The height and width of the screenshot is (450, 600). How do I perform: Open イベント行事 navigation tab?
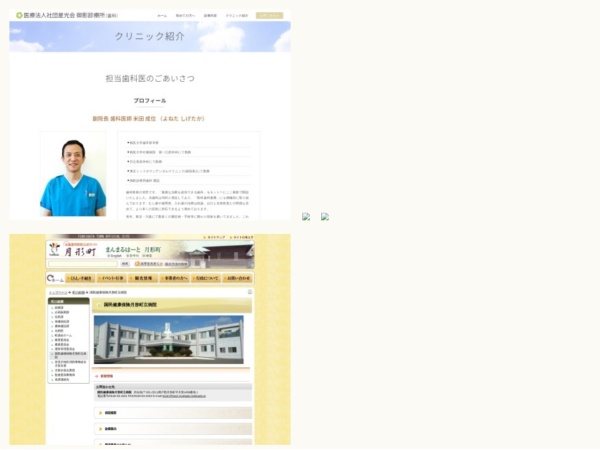click(x=112, y=278)
